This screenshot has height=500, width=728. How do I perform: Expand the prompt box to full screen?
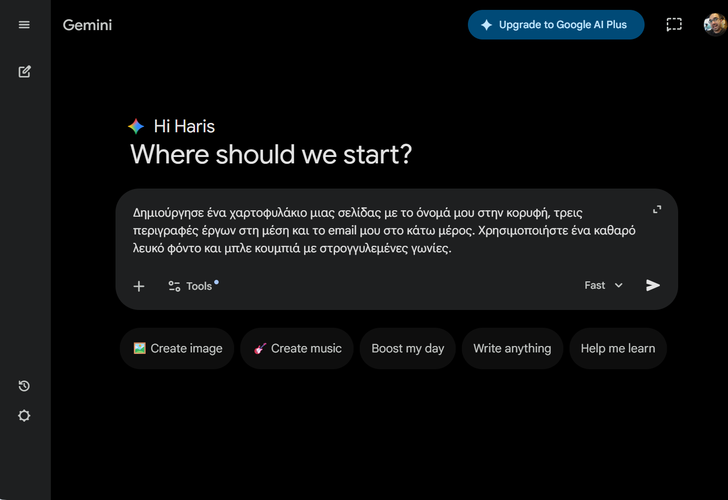point(657,210)
